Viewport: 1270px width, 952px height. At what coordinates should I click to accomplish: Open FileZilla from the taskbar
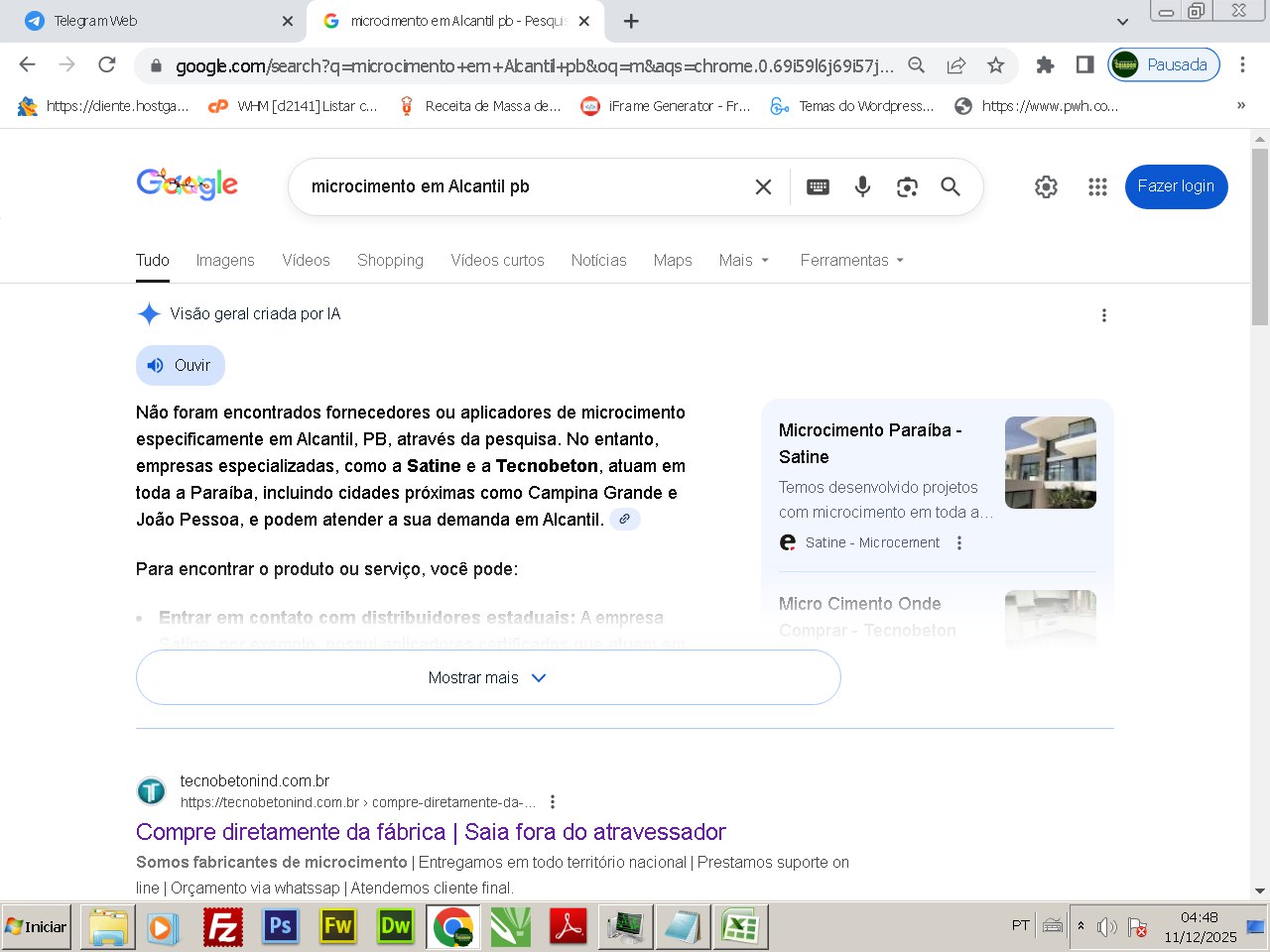(223, 927)
